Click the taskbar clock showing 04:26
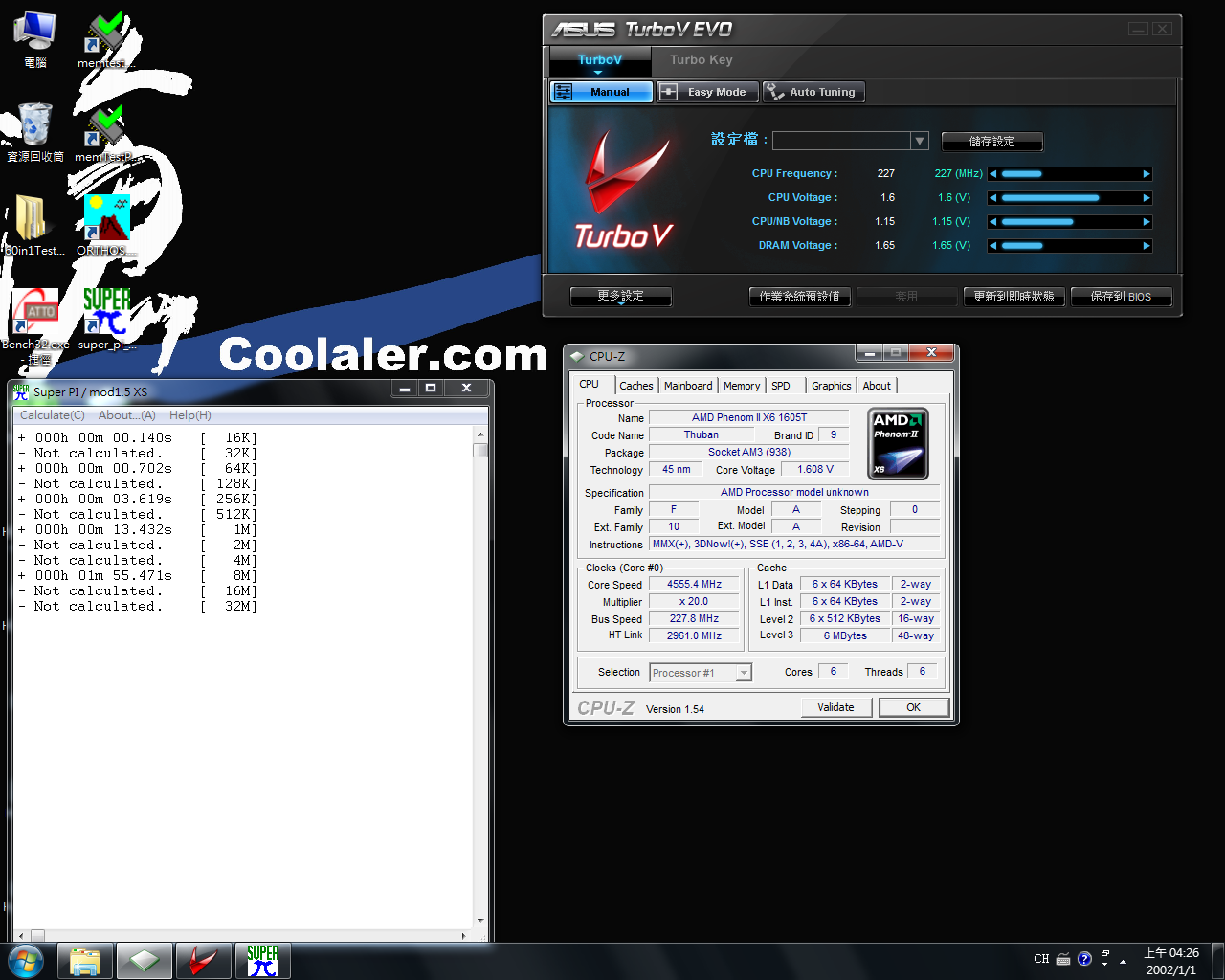Screen dimensions: 1225x980 1171,961
